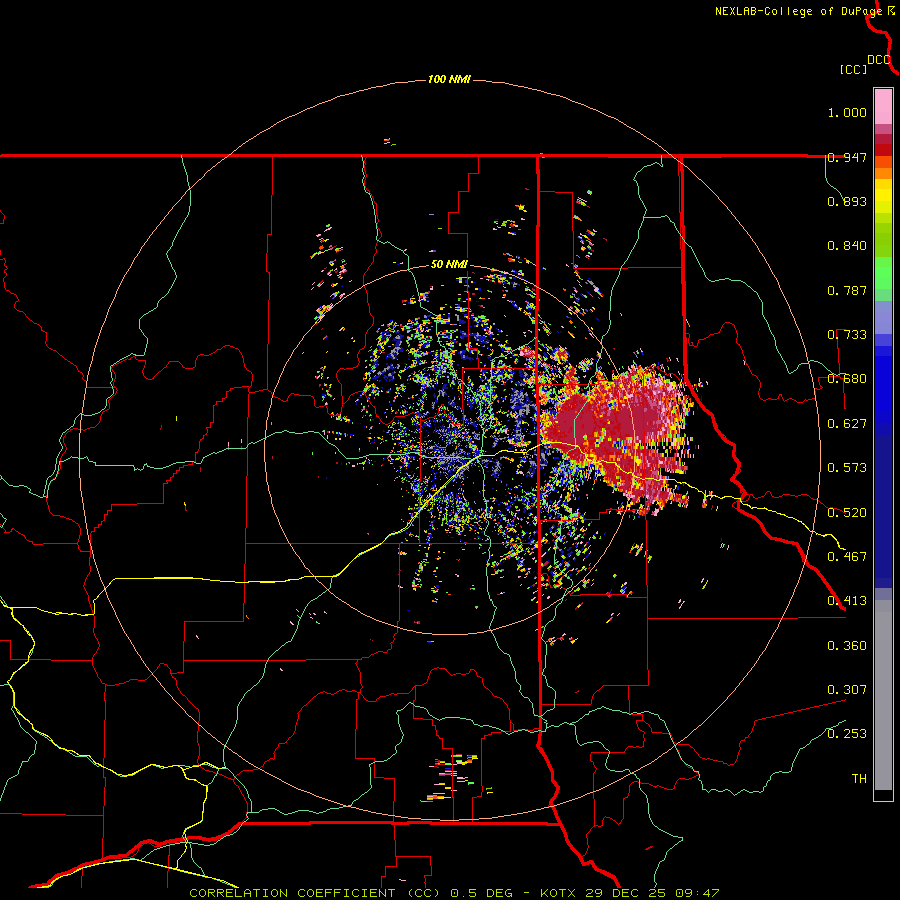Image resolution: width=900 pixels, height=900 pixels.
Task: Select the 0.893 scale value
Action: click(847, 201)
